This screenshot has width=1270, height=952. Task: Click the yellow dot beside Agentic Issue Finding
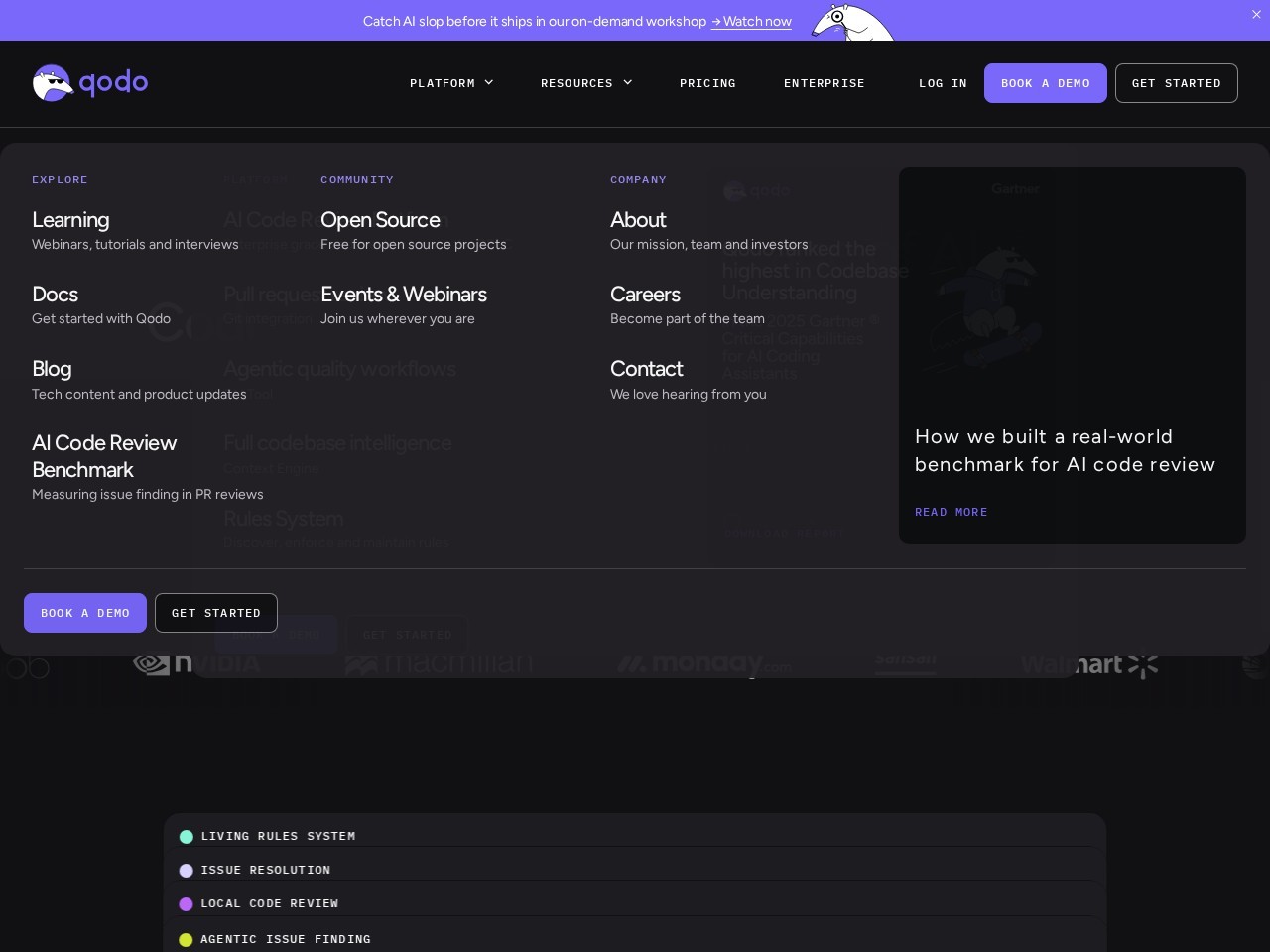click(186, 940)
